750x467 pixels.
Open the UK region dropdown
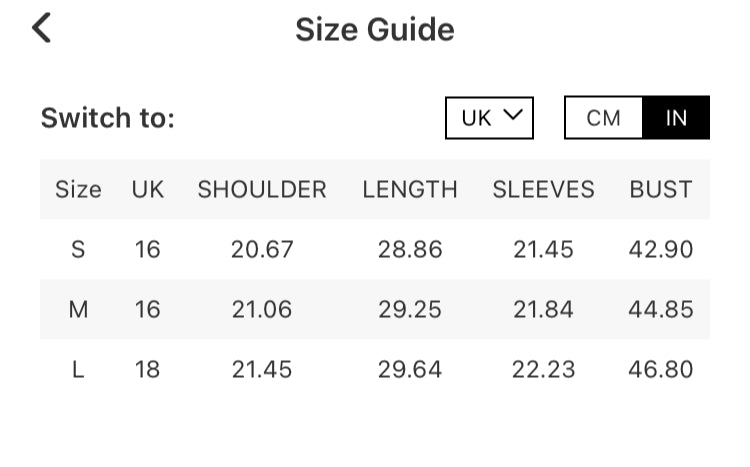point(489,118)
